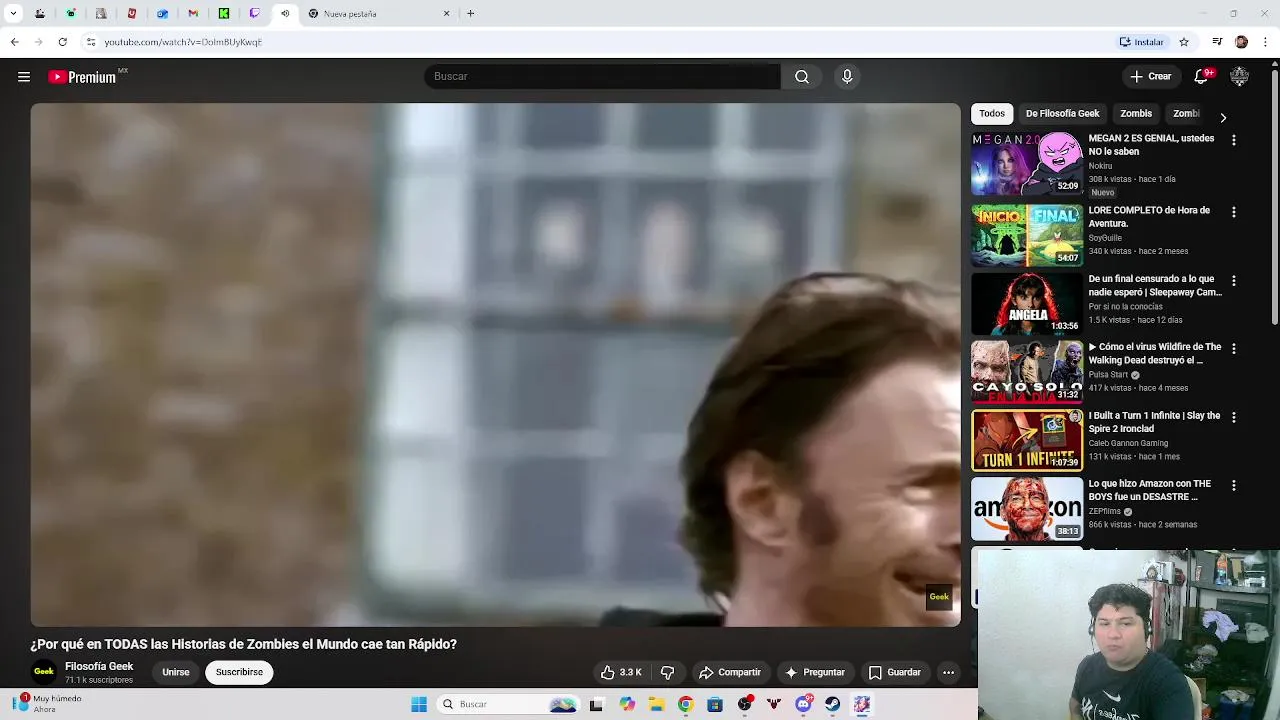
Task: Open options for Sleepaway Camp video
Action: [x=1234, y=281]
